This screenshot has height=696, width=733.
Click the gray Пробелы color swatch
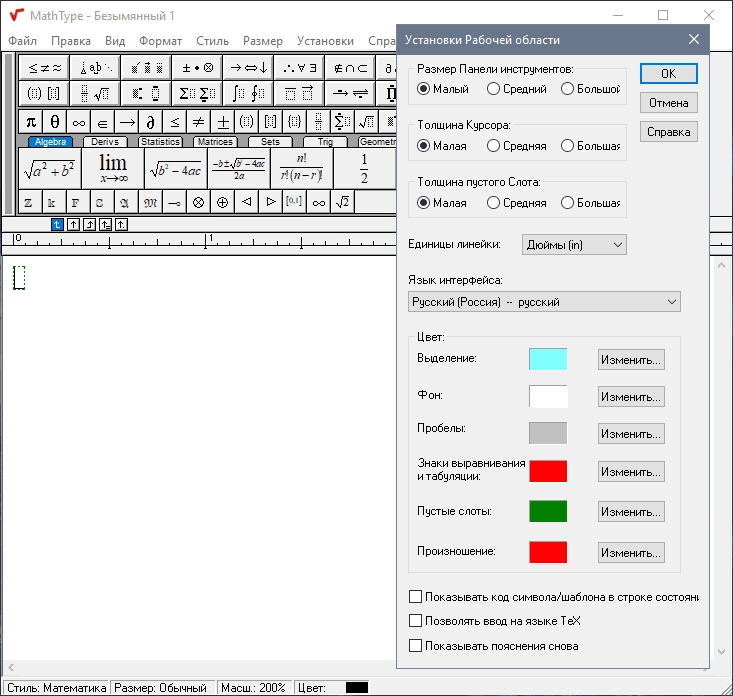[548, 433]
